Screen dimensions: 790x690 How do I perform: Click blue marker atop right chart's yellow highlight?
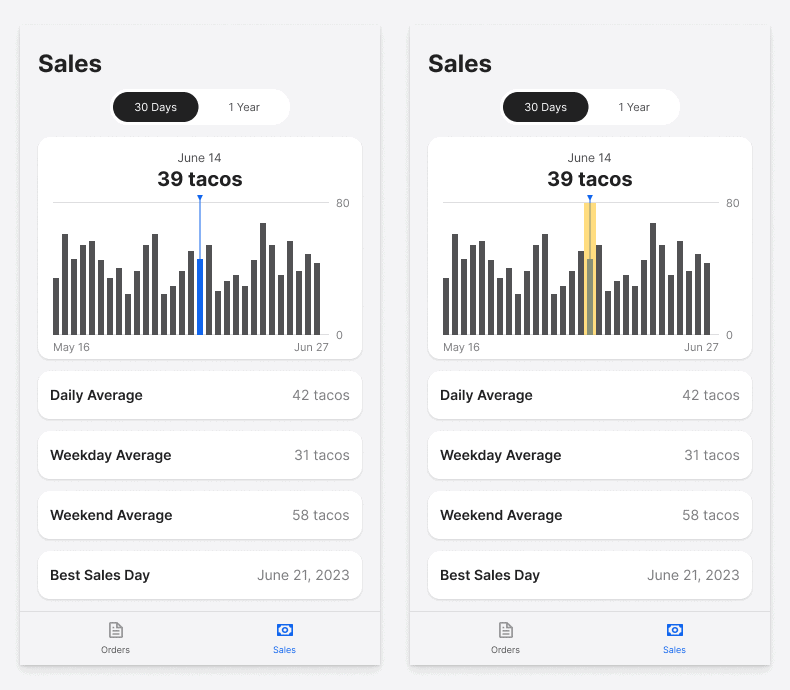[x=590, y=198]
